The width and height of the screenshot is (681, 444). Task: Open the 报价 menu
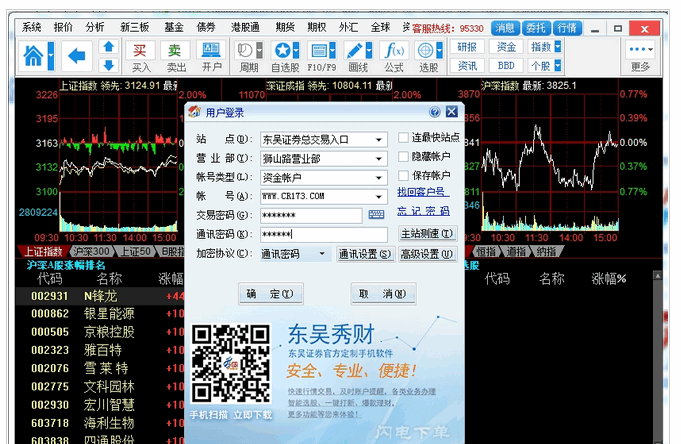[x=63, y=27]
